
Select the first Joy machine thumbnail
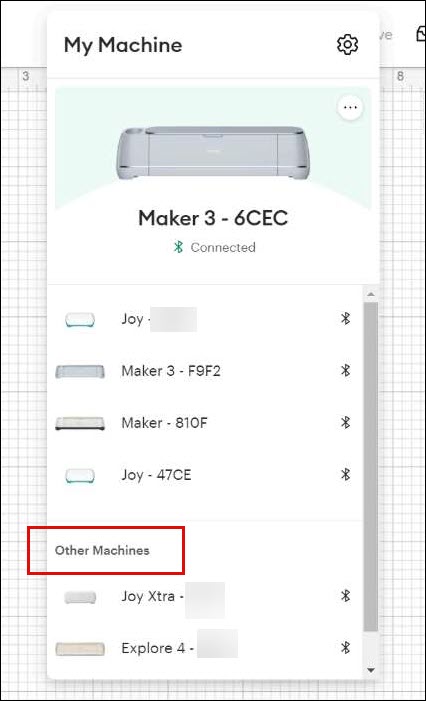click(80, 320)
